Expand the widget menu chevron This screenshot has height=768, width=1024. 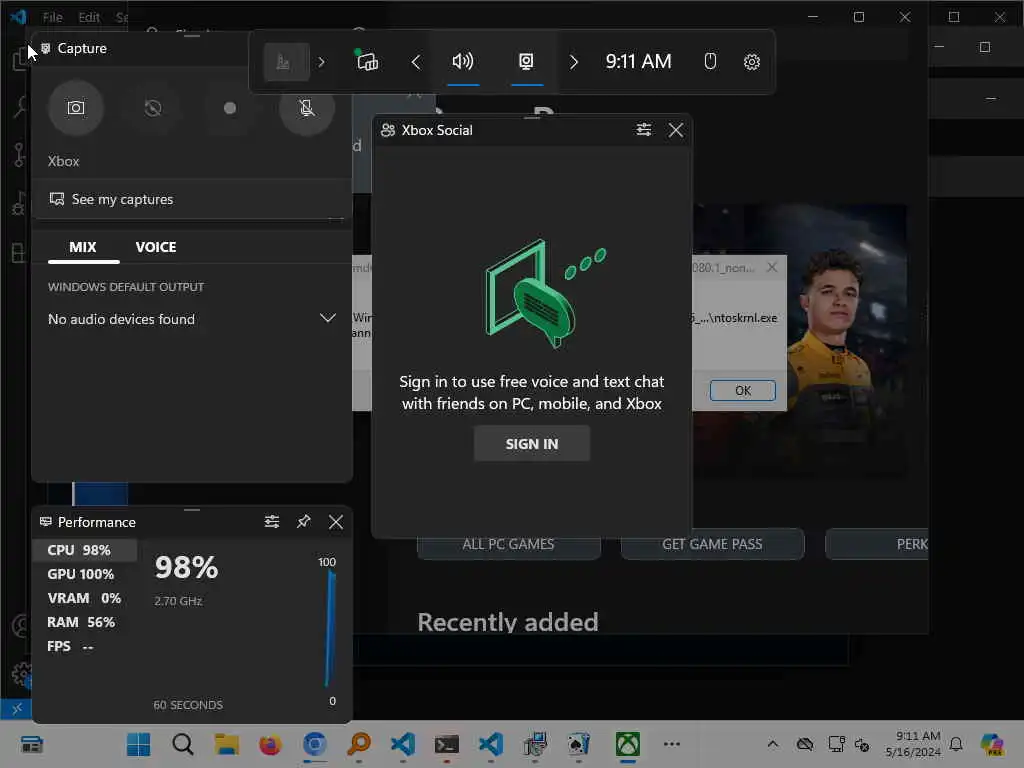pyautogui.click(x=321, y=62)
